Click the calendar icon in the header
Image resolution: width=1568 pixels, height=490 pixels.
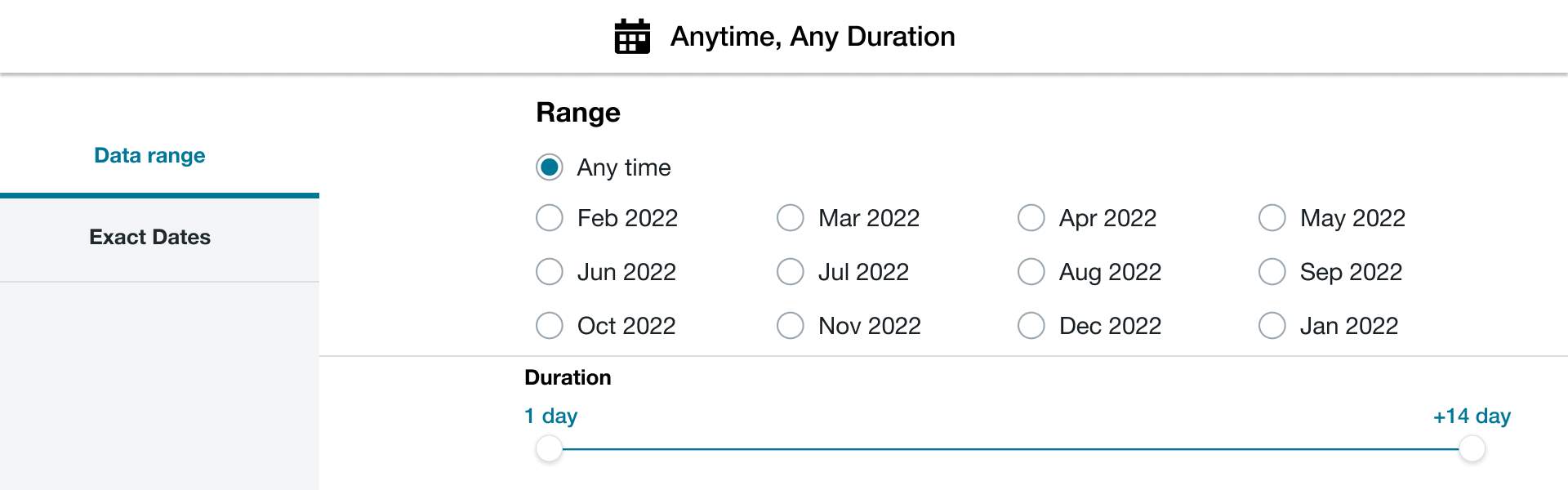click(x=632, y=37)
